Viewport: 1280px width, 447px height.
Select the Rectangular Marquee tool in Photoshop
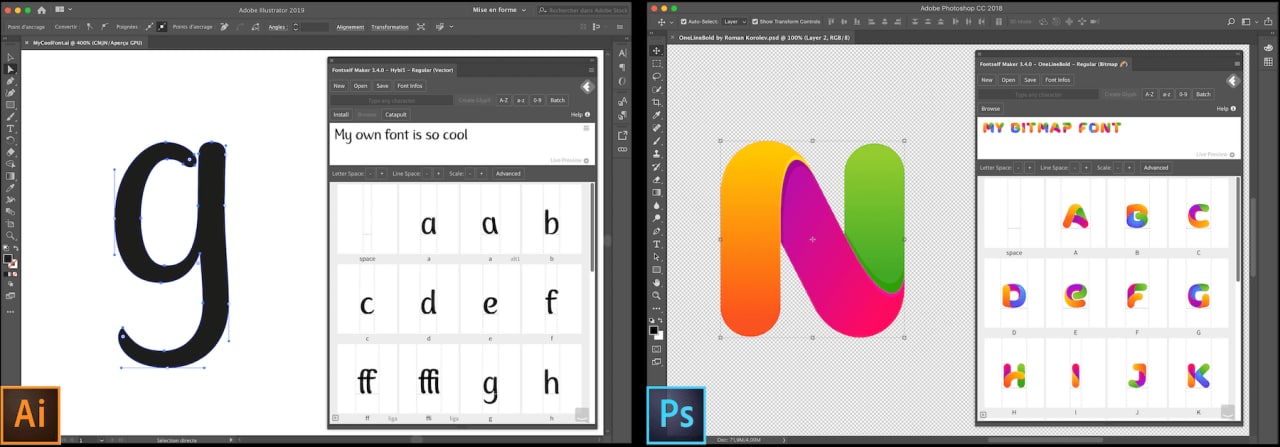coord(657,63)
